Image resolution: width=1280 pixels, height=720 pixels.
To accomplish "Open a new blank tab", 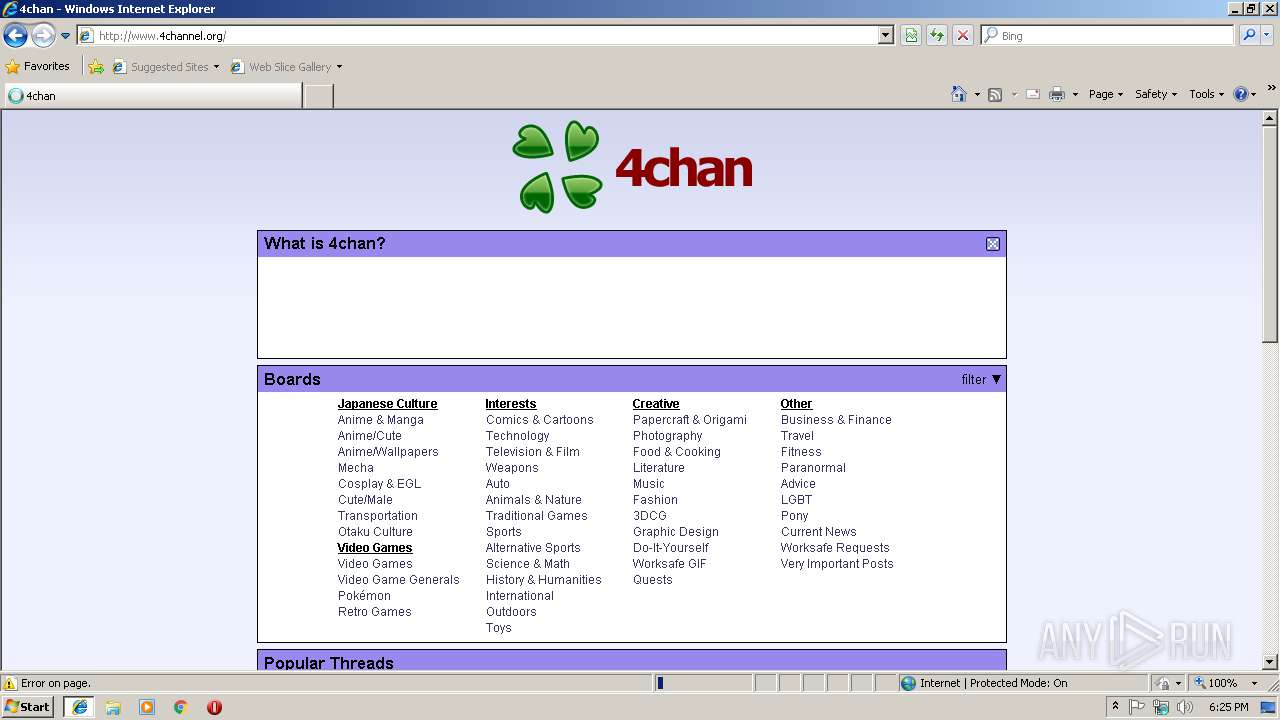I will tap(318, 96).
